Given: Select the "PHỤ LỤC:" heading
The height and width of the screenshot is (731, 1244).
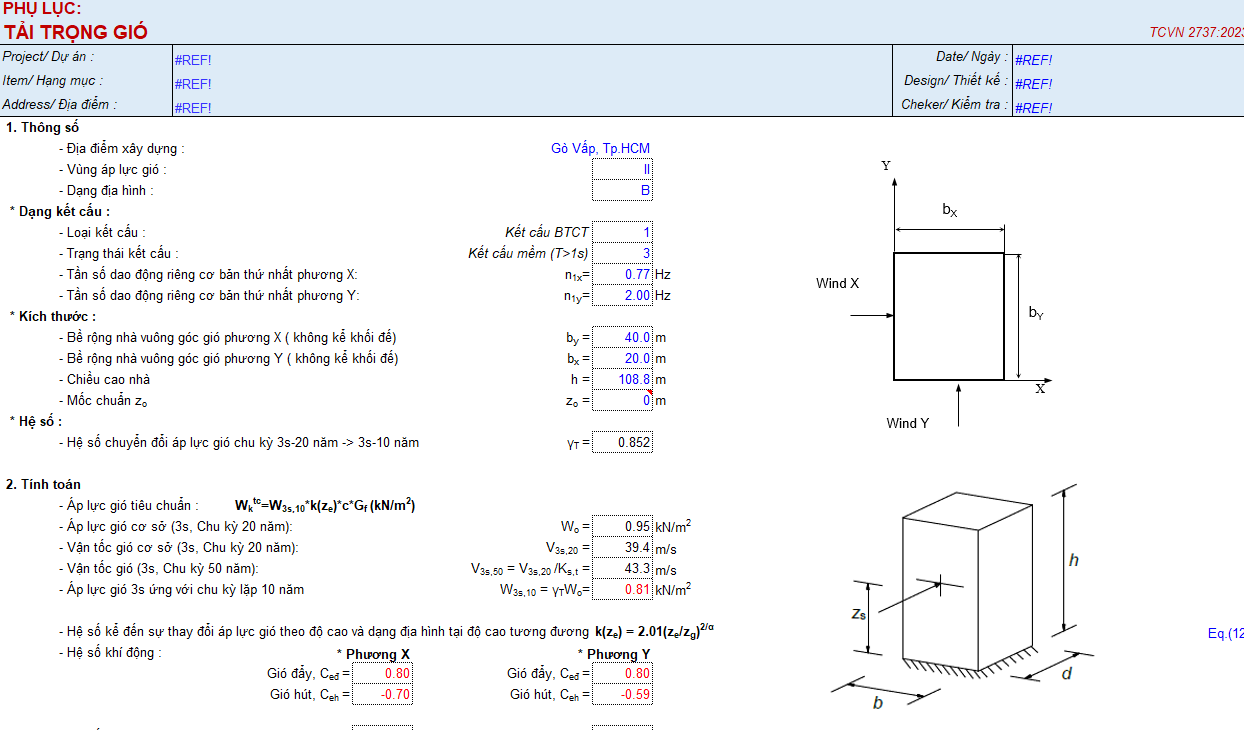Looking at the screenshot, I should (x=42, y=9).
